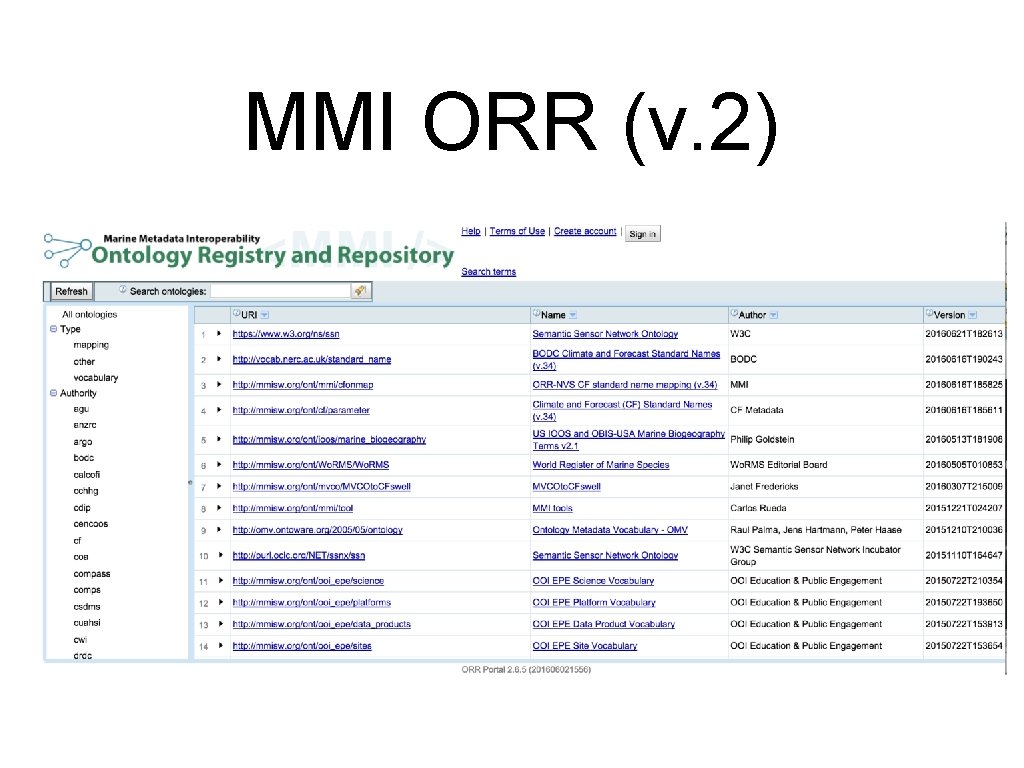This screenshot has width=1024, height=768.
Task: Open the URI column dropdown arrow
Action: [x=264, y=315]
